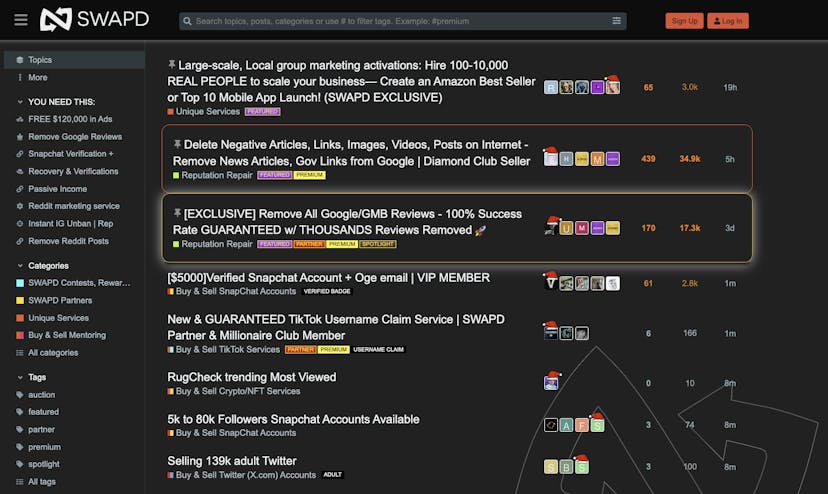Open FREE $120,000 in Ads link
Image resolution: width=828 pixels, height=494 pixels.
pyautogui.click(x=70, y=119)
